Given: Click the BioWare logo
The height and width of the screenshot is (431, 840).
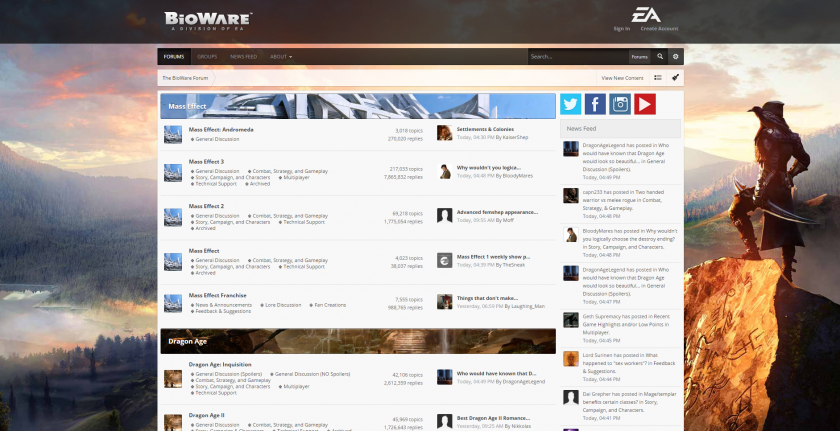Looking at the screenshot, I should (209, 19).
